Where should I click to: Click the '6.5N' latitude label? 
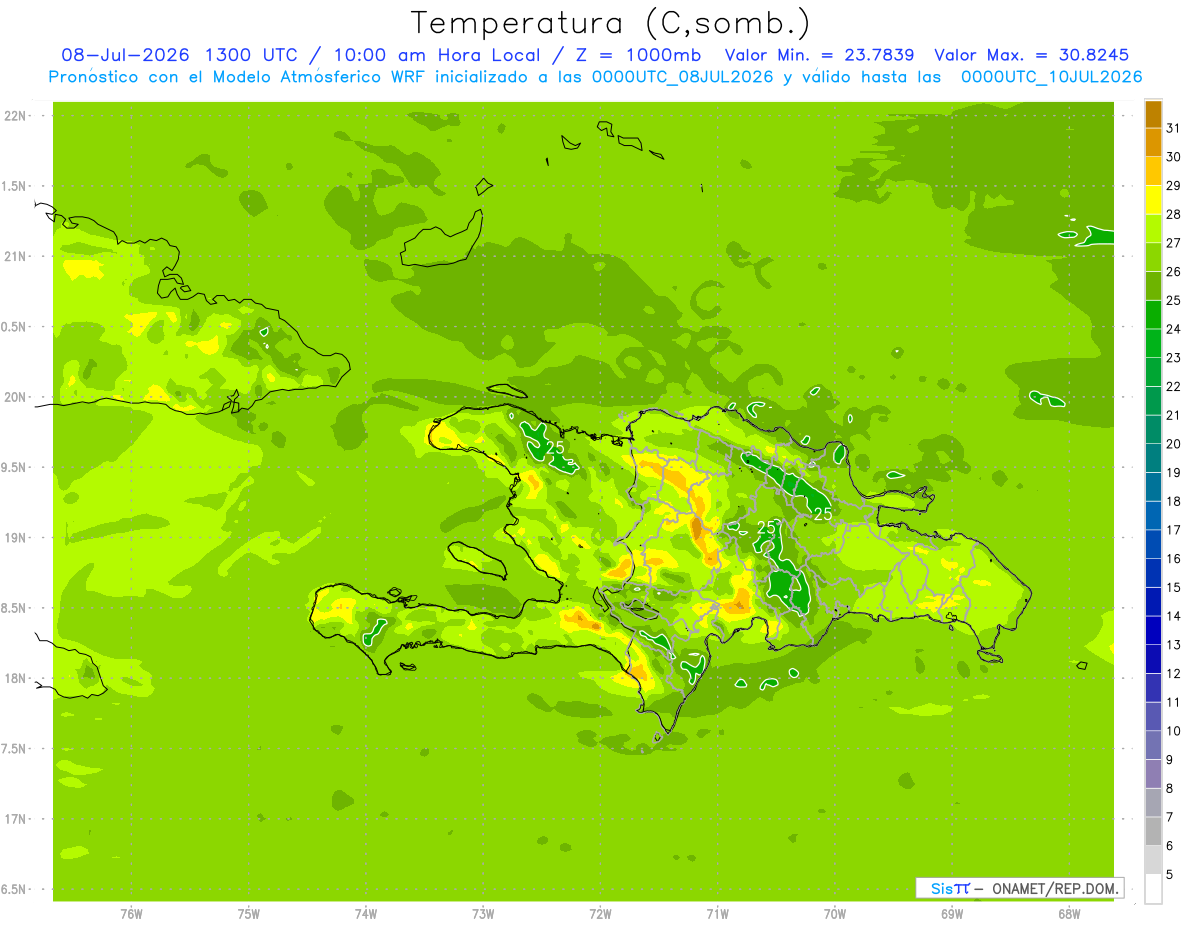[15, 889]
